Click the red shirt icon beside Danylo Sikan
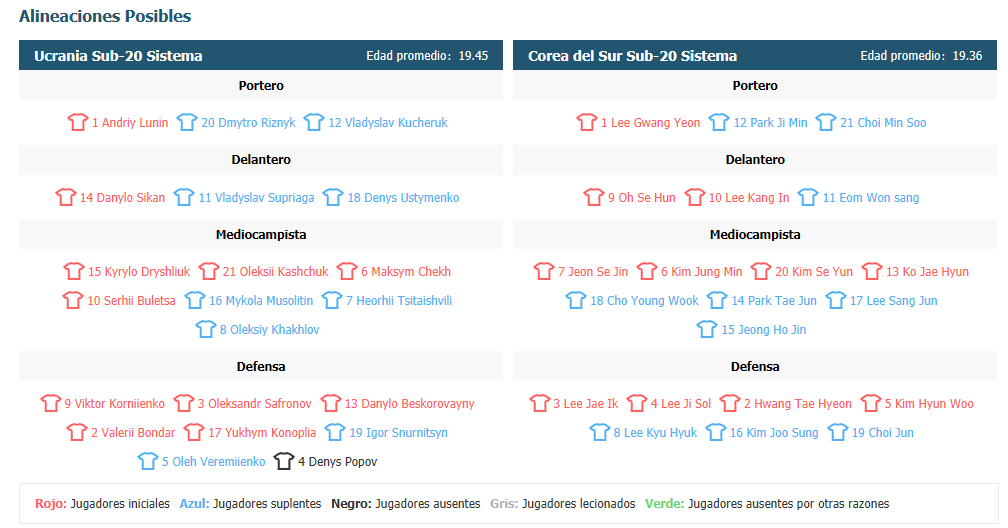The height and width of the screenshot is (528, 1008). tap(66, 197)
